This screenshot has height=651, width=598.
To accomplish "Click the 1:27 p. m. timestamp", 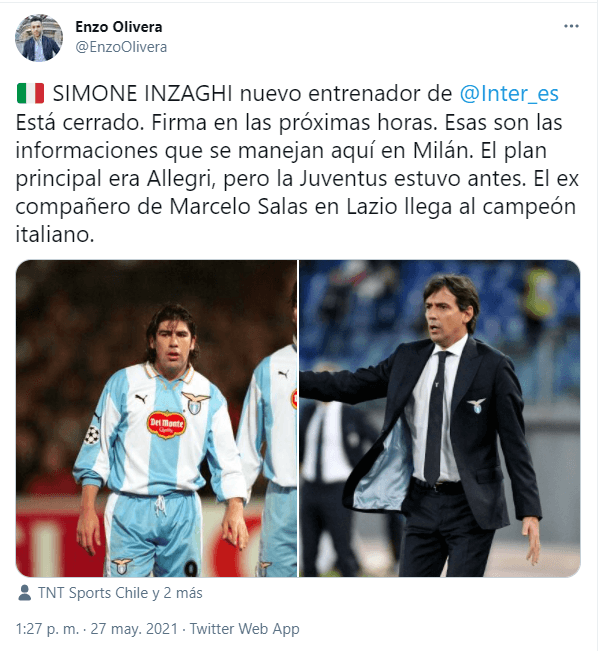I will pos(47,629).
